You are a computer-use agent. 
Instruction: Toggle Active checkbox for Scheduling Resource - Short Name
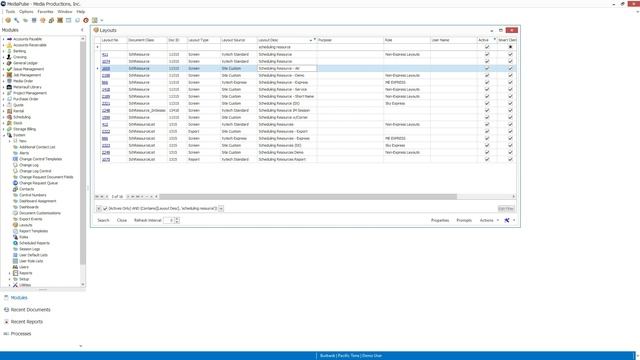(487, 96)
